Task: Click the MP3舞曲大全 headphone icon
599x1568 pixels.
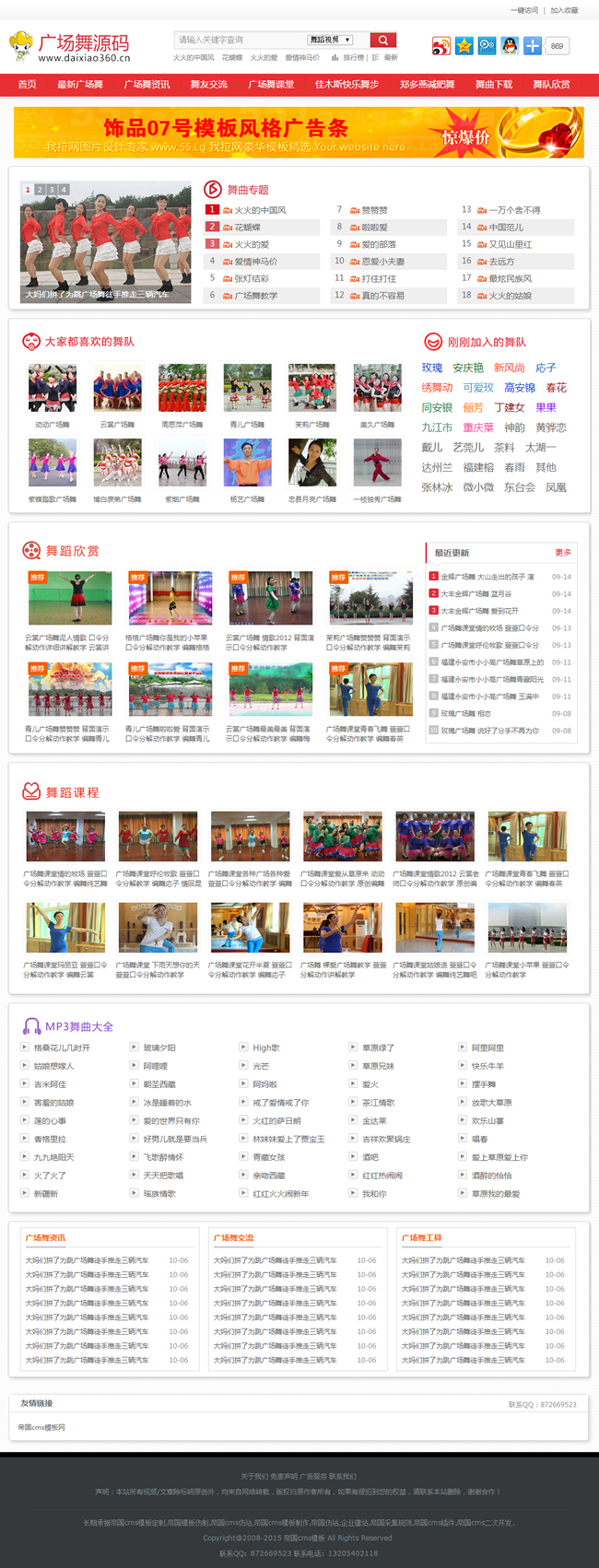Action: click(x=30, y=1026)
